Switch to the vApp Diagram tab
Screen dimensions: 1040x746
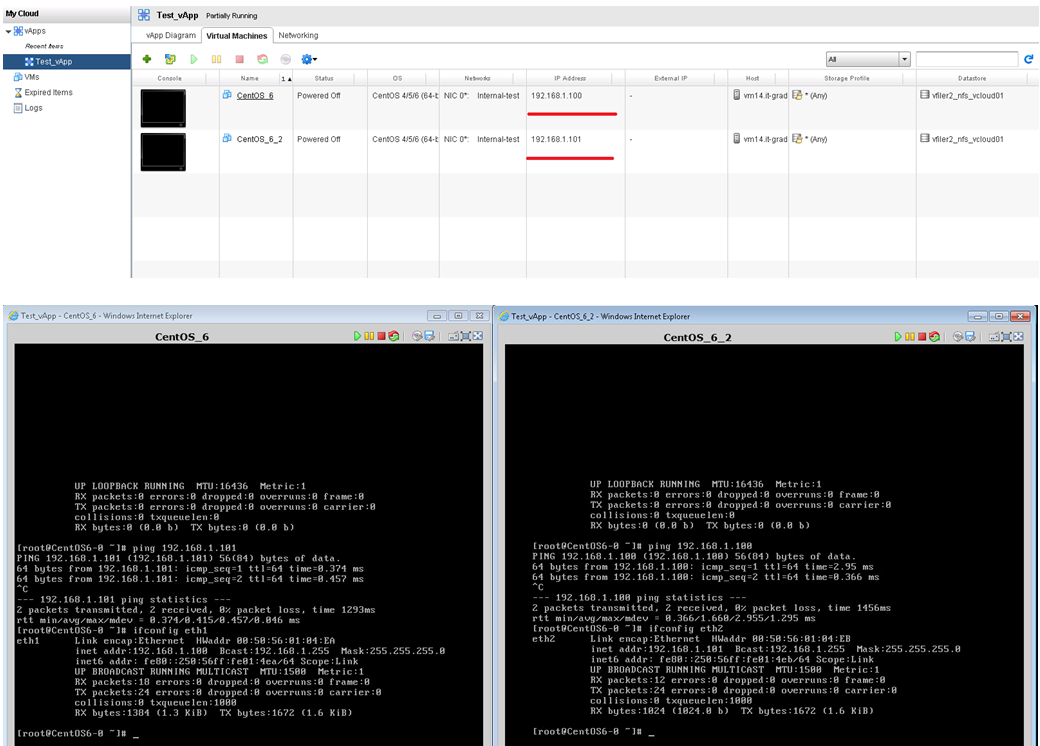(165, 35)
